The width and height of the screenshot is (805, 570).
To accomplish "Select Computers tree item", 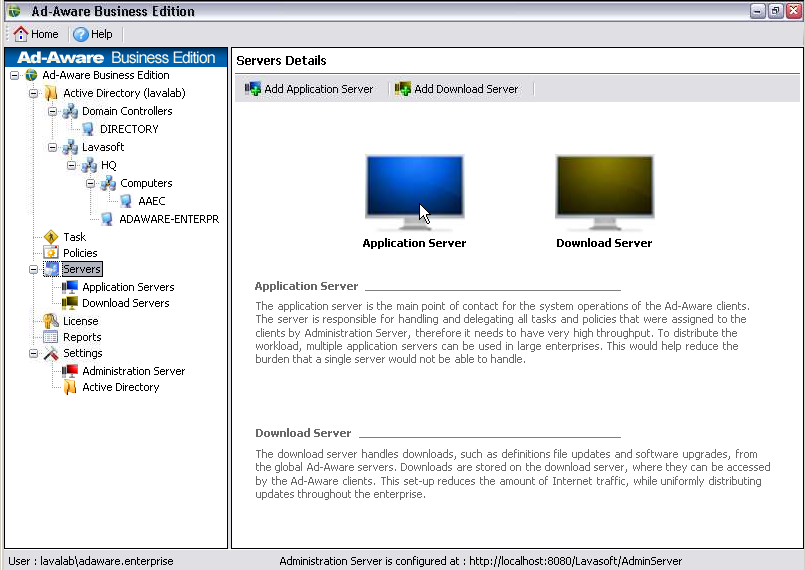I will (146, 183).
